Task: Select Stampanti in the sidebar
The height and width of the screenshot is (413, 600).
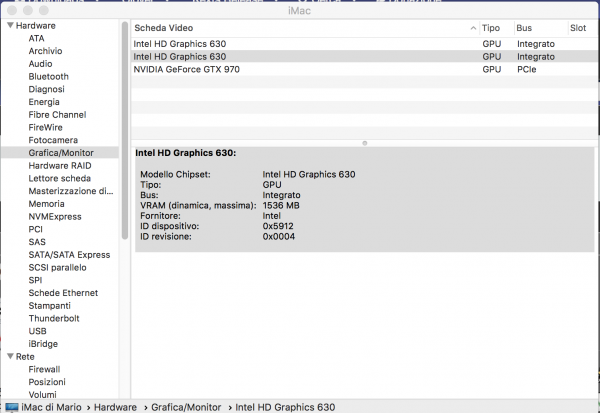Action: click(x=49, y=305)
